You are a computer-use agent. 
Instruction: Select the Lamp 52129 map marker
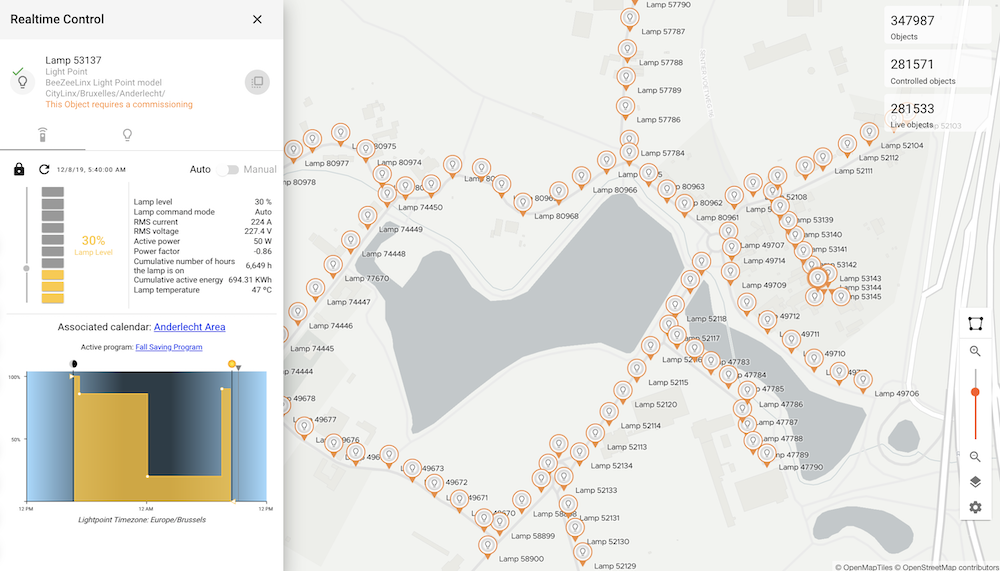pyautogui.click(x=582, y=554)
